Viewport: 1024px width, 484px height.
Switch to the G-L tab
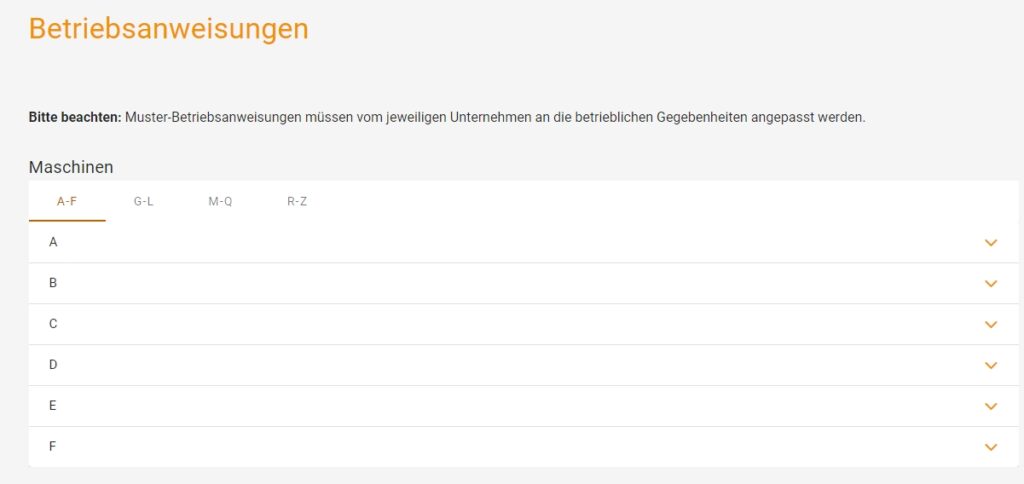point(143,201)
